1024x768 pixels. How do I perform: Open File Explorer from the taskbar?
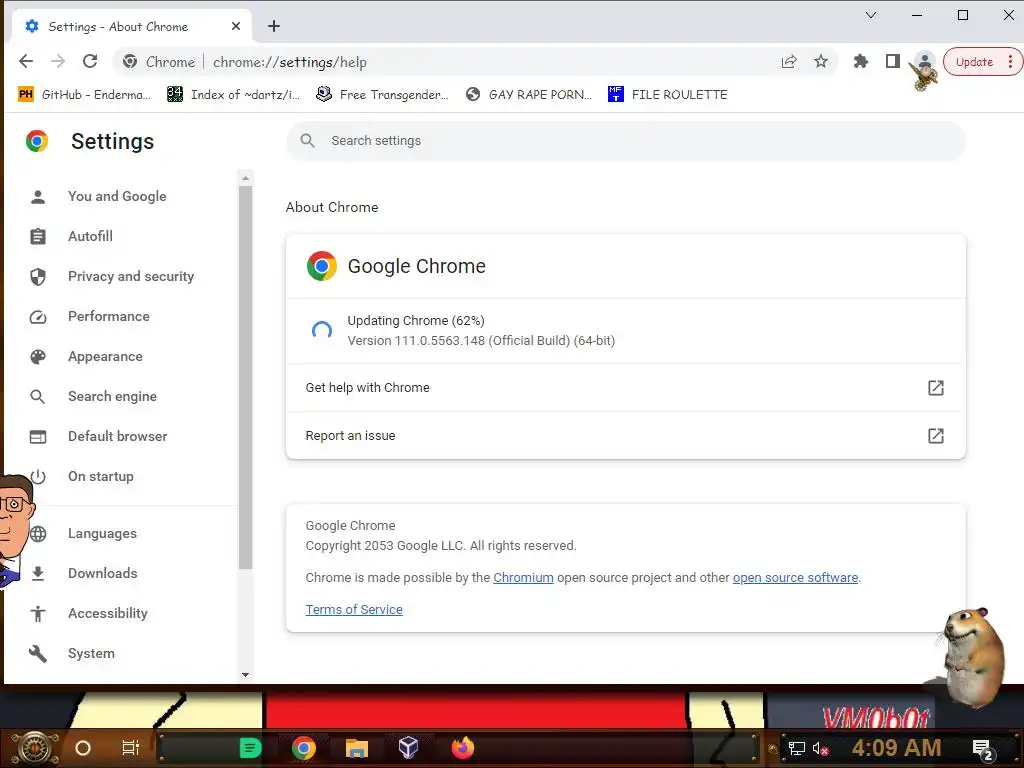pyautogui.click(x=357, y=748)
